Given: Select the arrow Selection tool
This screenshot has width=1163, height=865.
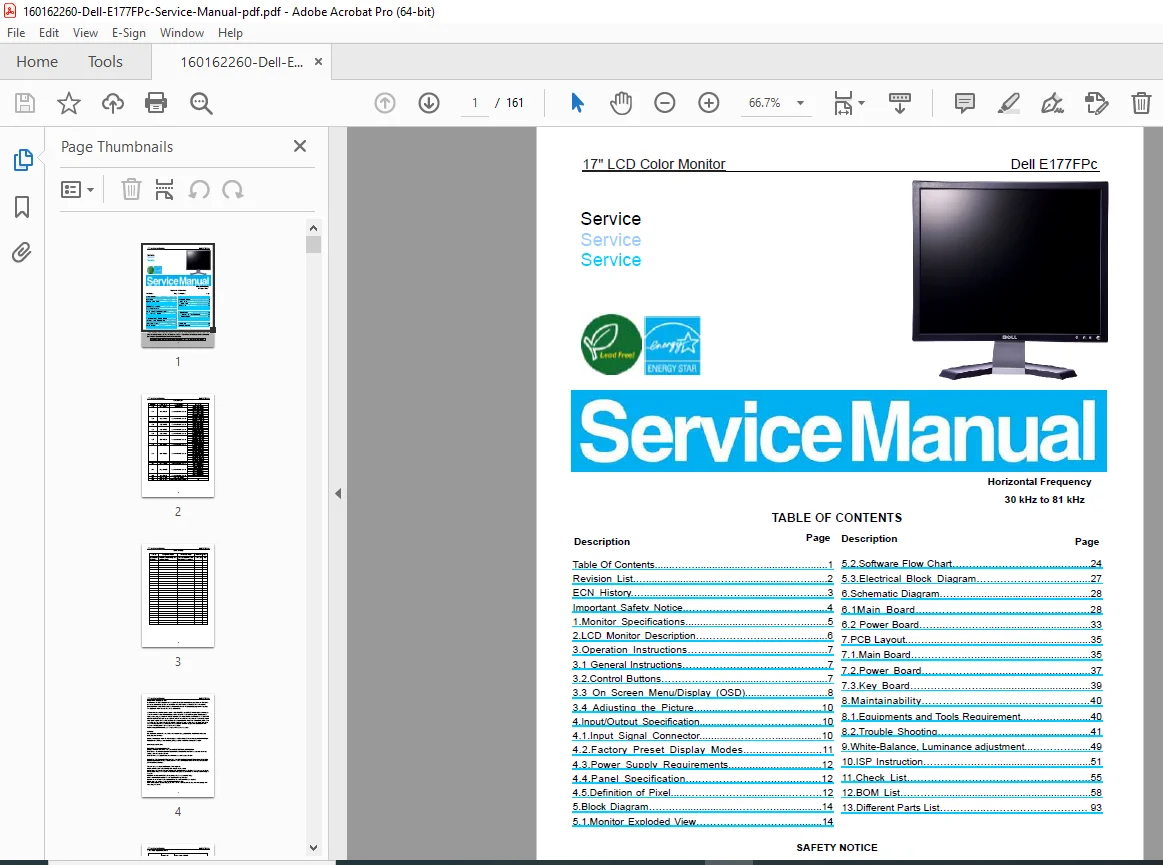Looking at the screenshot, I should click(x=577, y=103).
